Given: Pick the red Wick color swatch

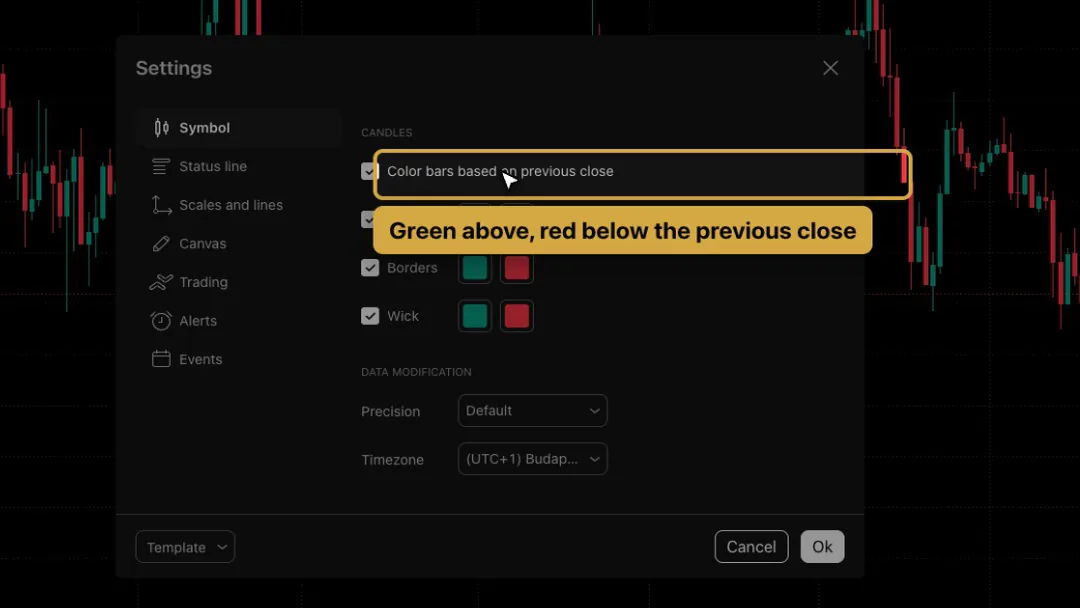Looking at the screenshot, I should [x=517, y=316].
